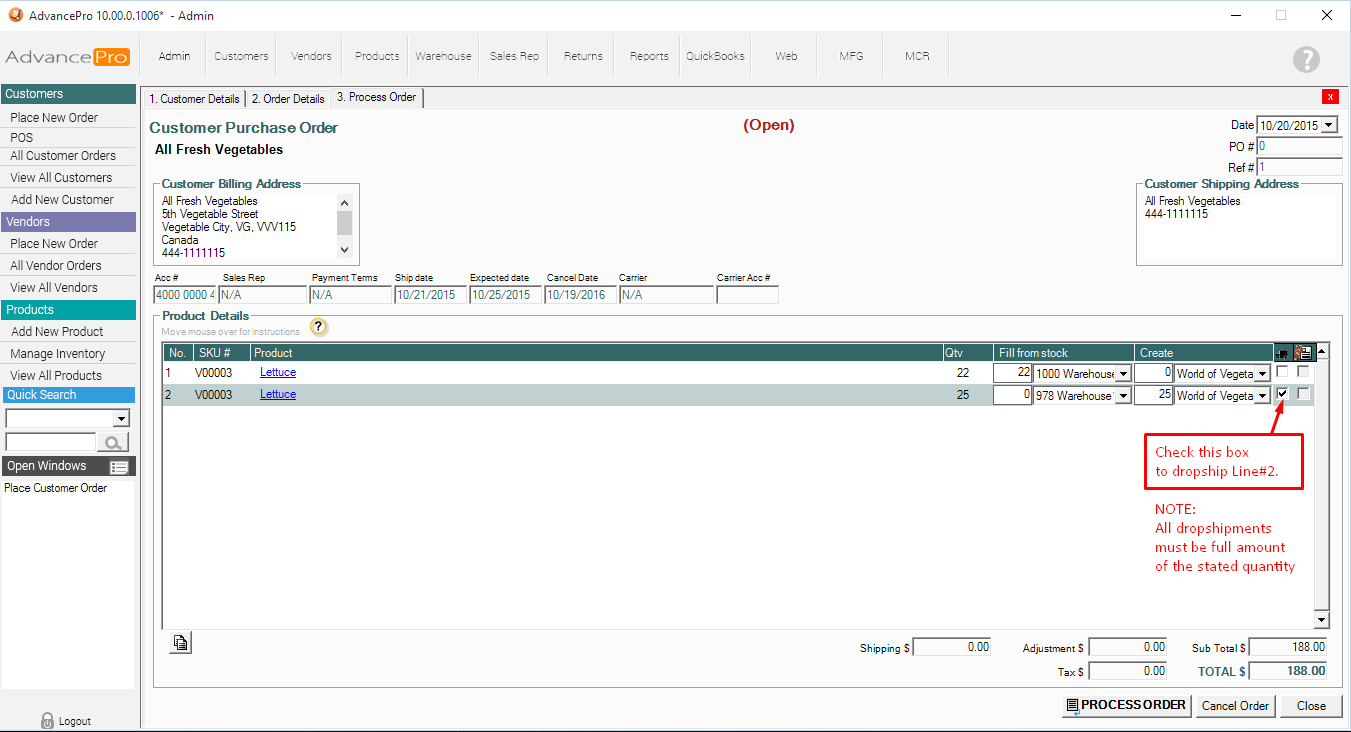Uncheck the dropship box for line 2
Viewport: 1351px width, 732px height.
coord(1282,394)
